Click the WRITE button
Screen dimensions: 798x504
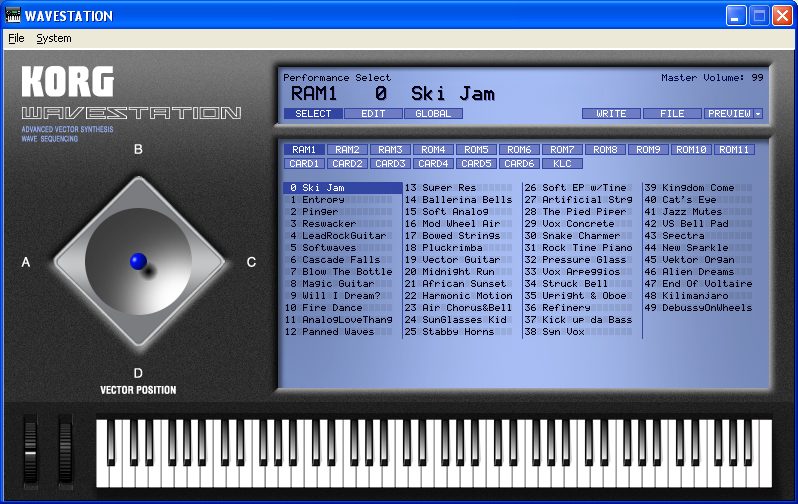pos(611,114)
